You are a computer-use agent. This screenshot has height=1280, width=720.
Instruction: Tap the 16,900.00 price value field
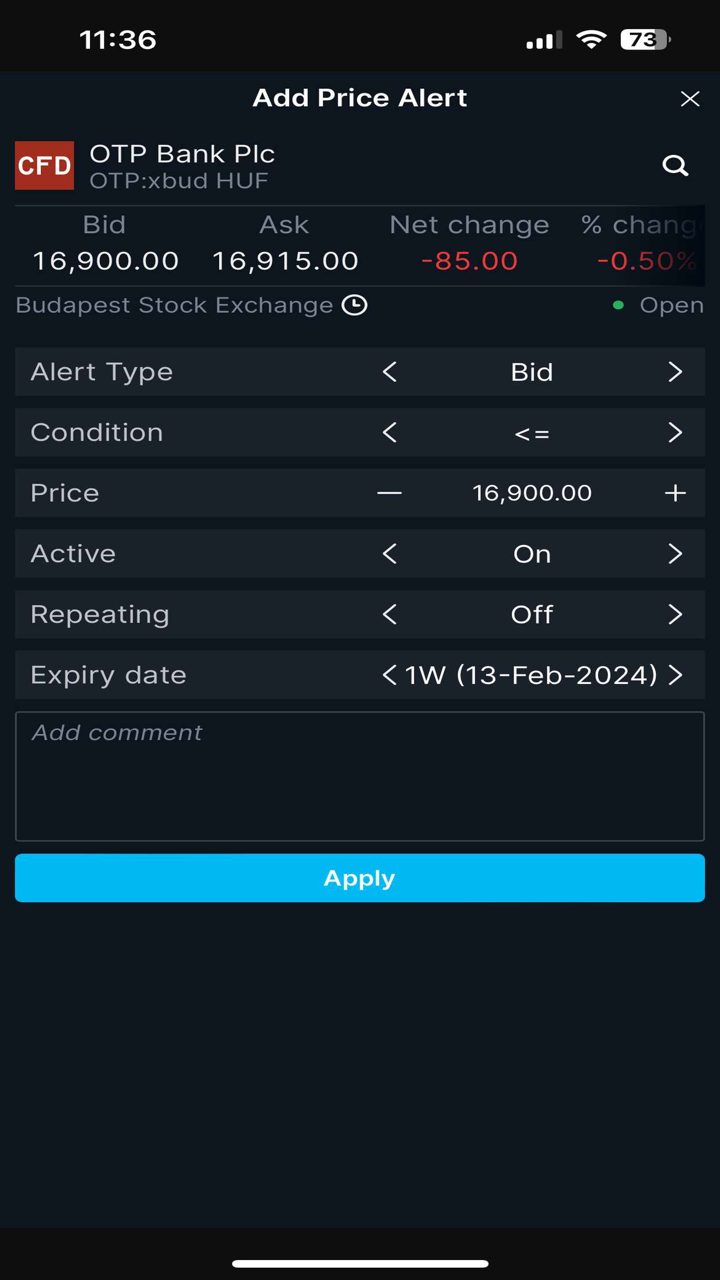(x=532, y=493)
